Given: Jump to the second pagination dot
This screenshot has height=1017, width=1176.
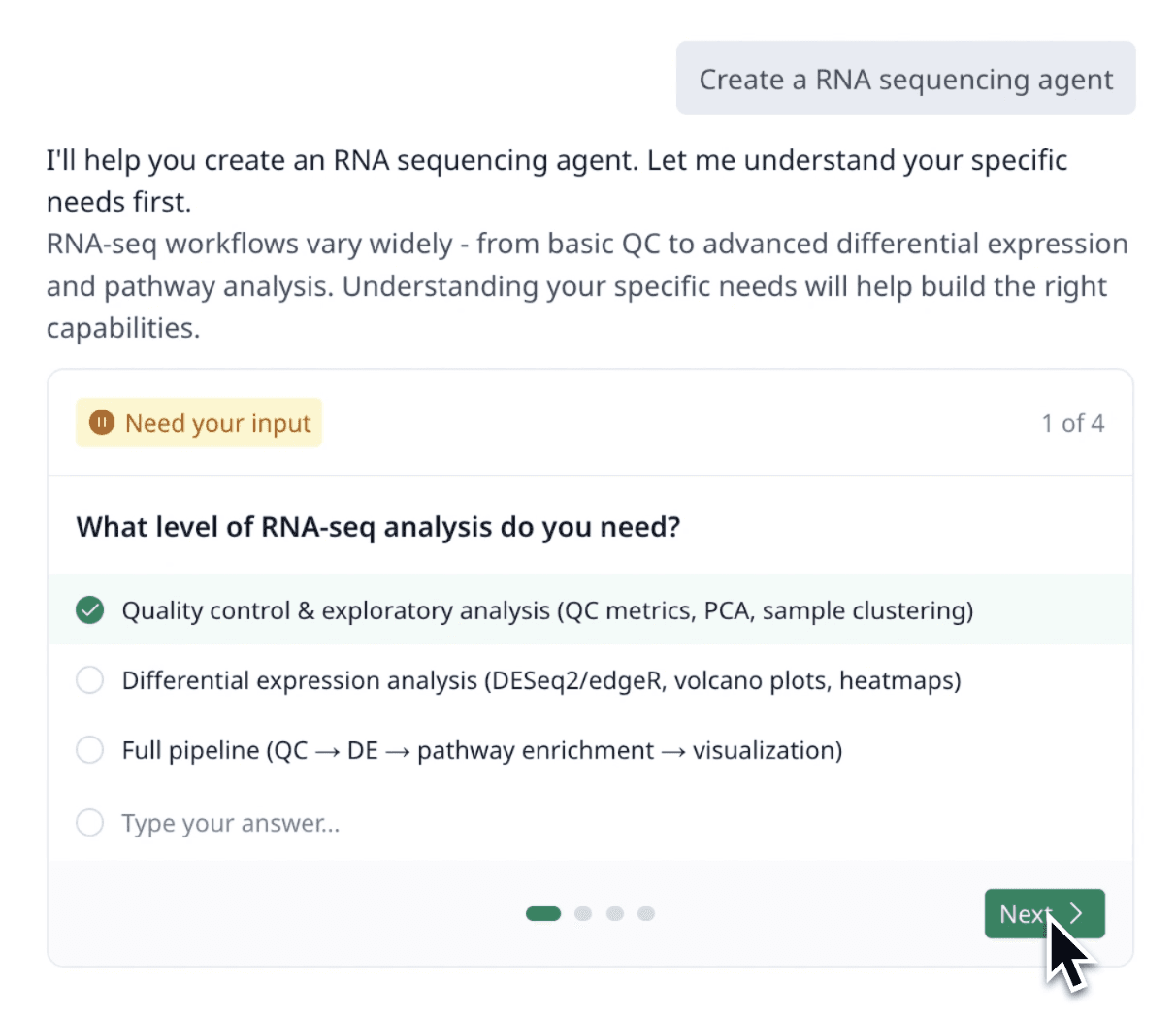Looking at the screenshot, I should tap(583, 913).
